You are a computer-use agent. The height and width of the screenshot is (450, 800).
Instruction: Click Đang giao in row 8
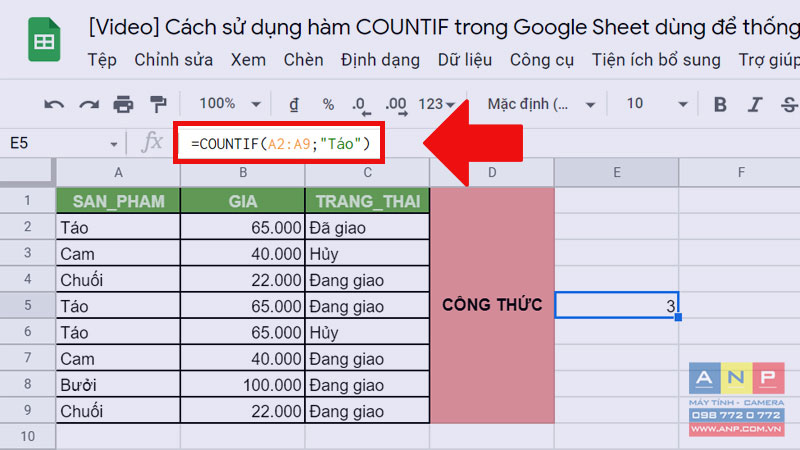(367, 385)
